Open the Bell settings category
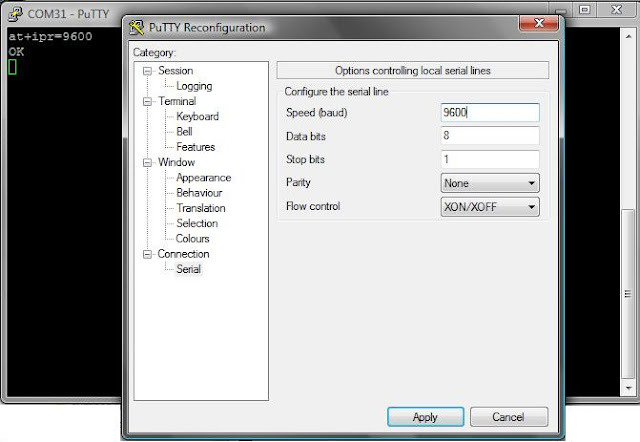 pos(184,131)
